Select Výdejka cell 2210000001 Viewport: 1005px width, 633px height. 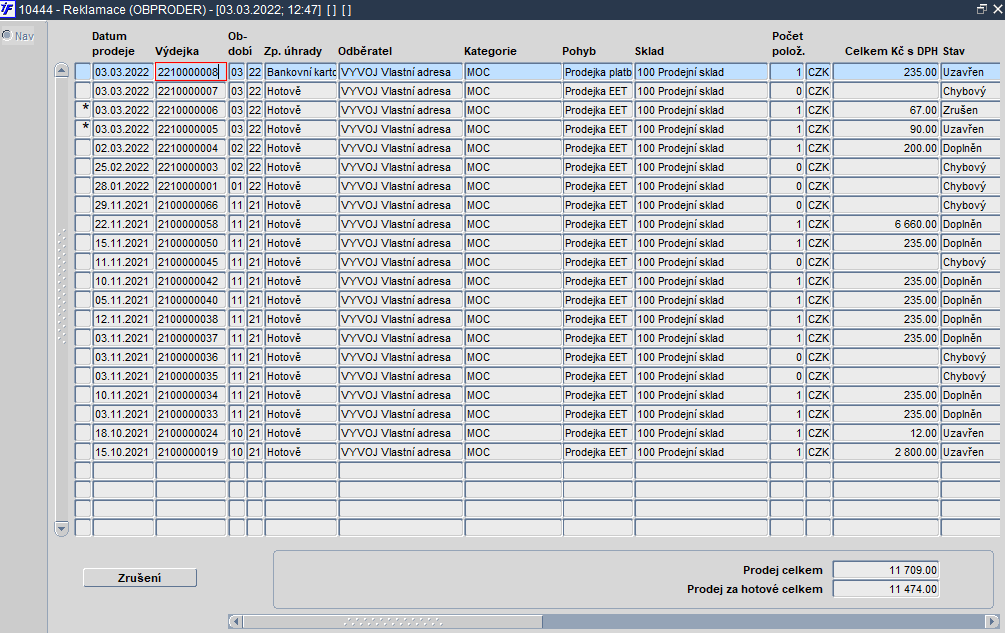click(190, 186)
